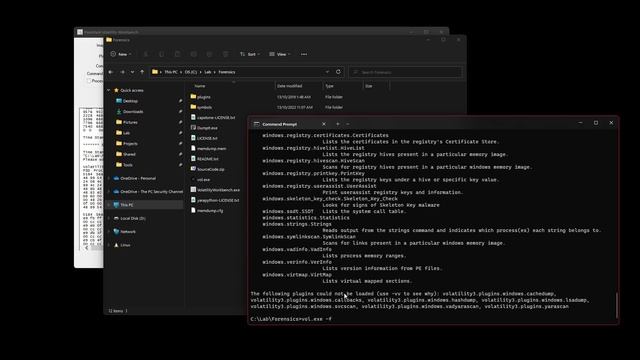This screenshot has height=360, width=640.
Task: Click the Delete icon in Explorer toolbar
Action: [x=225, y=54]
